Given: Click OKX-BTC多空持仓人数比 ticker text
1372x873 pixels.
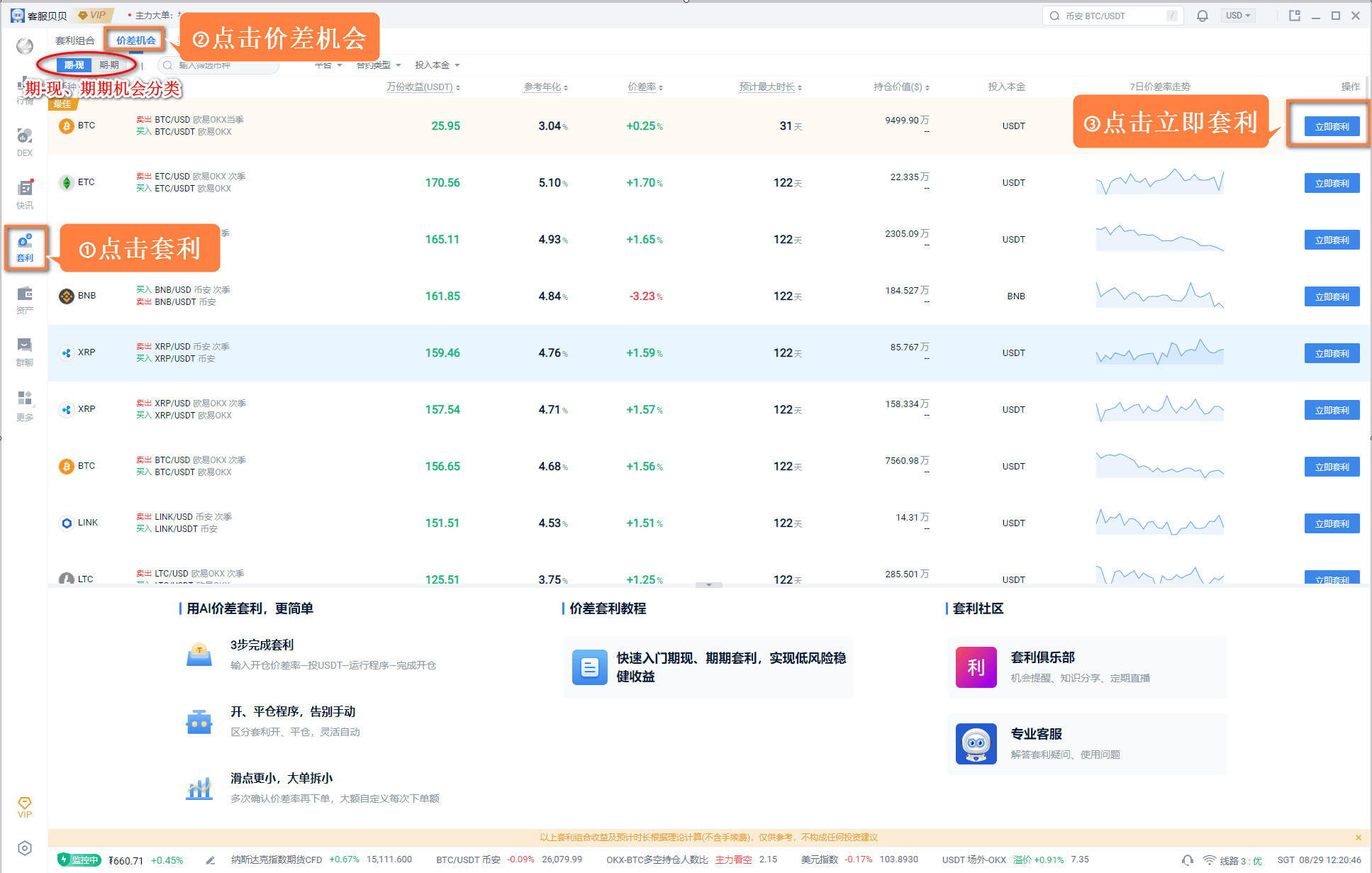Looking at the screenshot, I should 657,860.
